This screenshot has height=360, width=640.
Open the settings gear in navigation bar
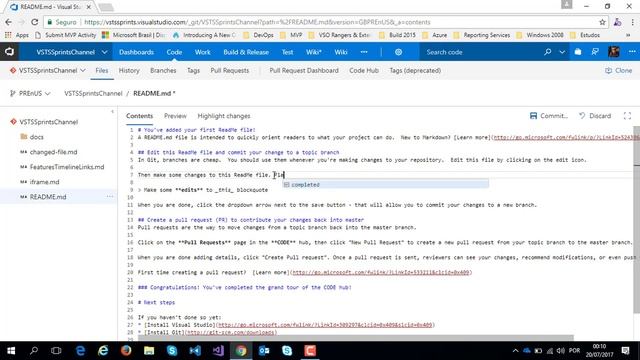tap(398, 52)
